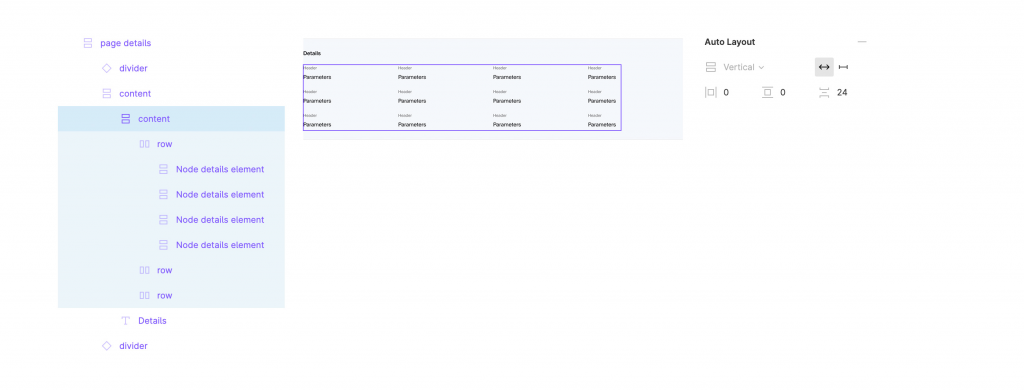Toggle the fixed width resizing button

tap(843, 67)
